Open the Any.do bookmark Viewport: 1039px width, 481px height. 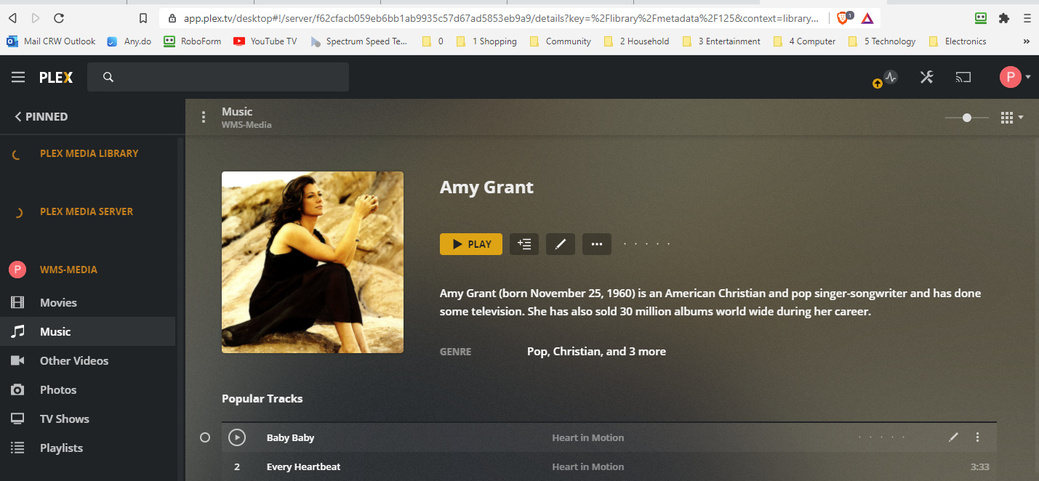click(x=129, y=41)
